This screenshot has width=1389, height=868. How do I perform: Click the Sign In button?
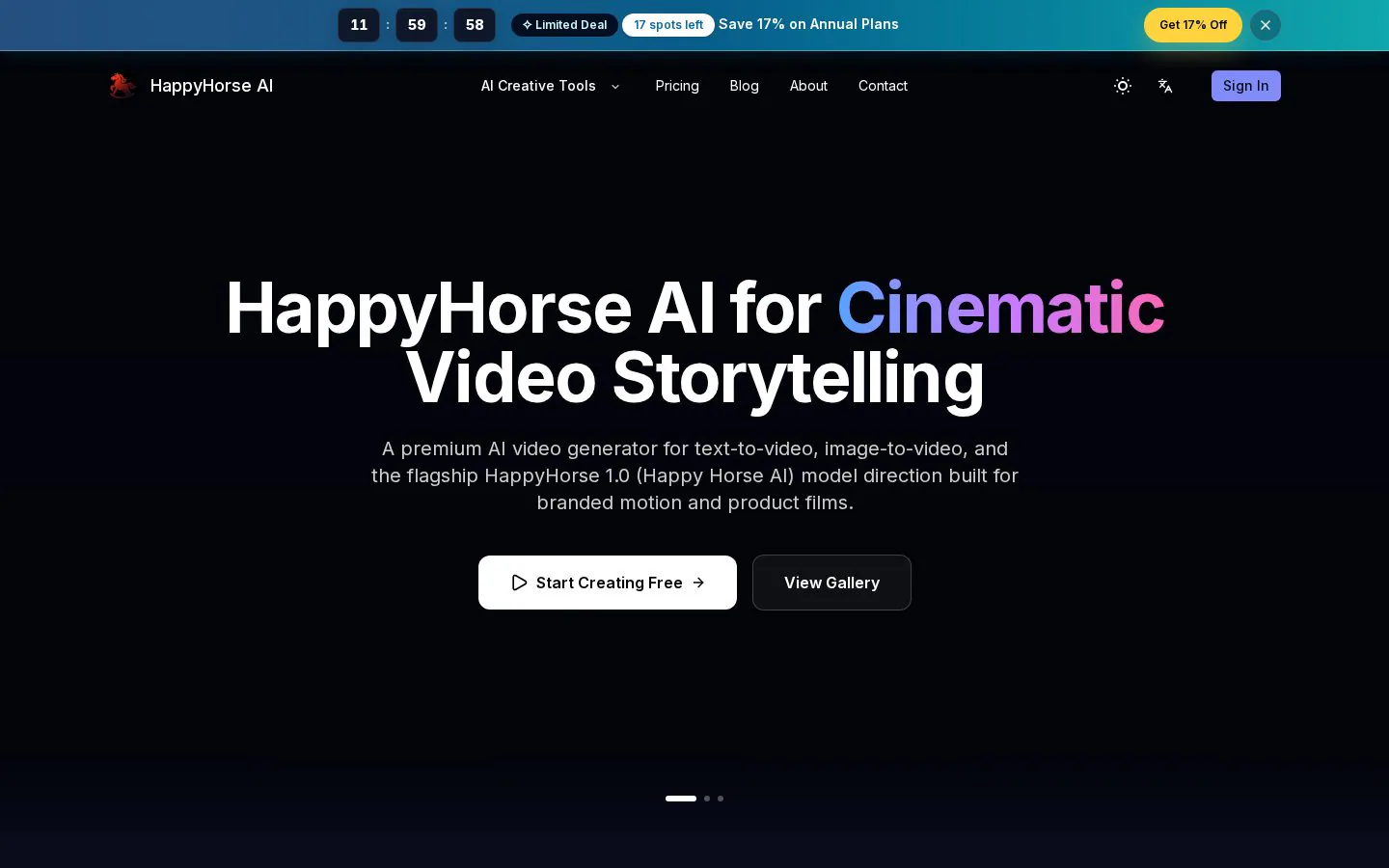point(1246,86)
